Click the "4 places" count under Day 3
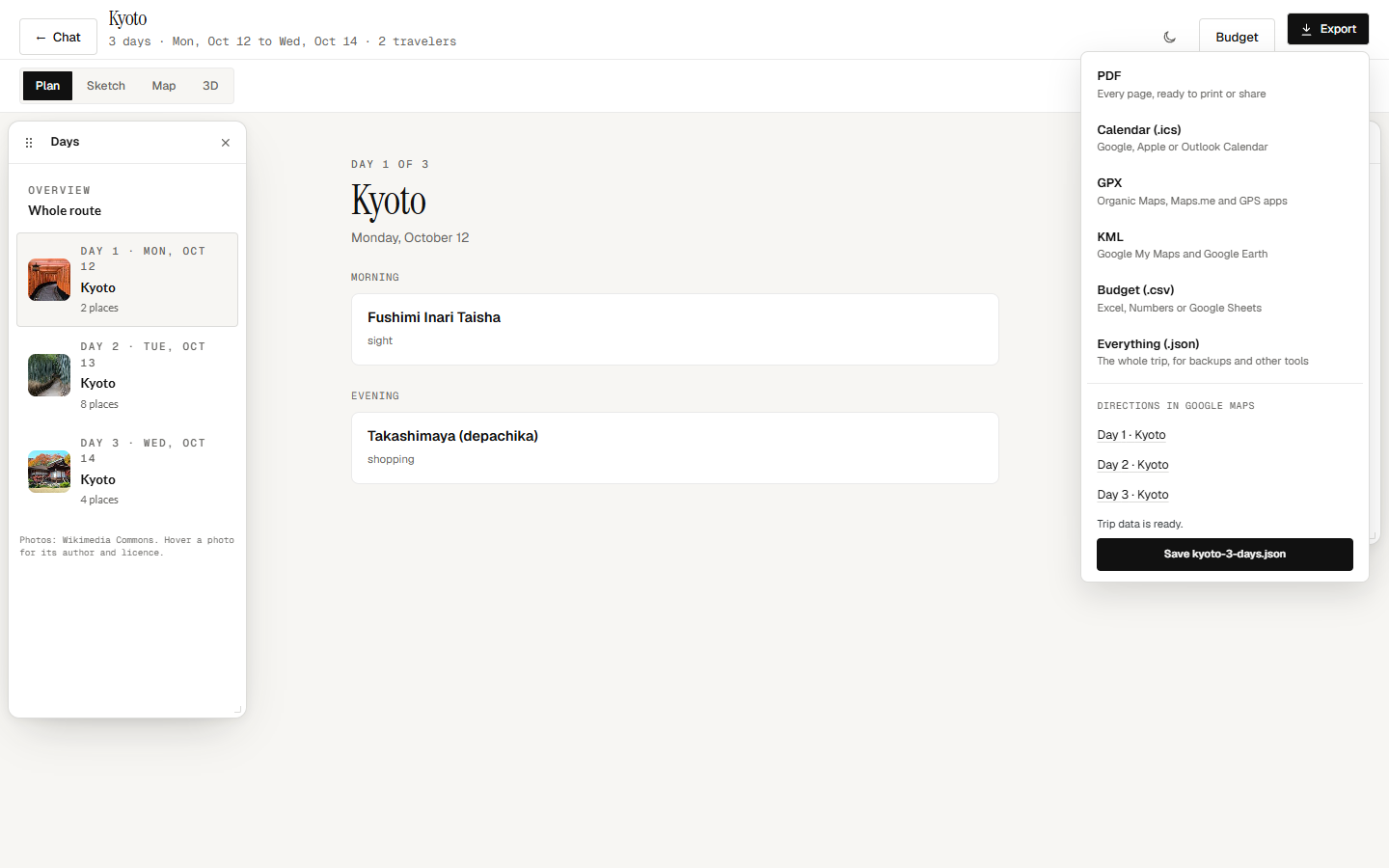Screen dimensions: 1389x868 (99, 500)
